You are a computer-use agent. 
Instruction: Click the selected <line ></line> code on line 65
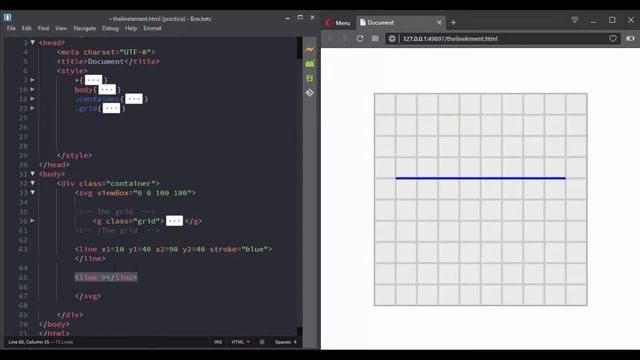106,277
